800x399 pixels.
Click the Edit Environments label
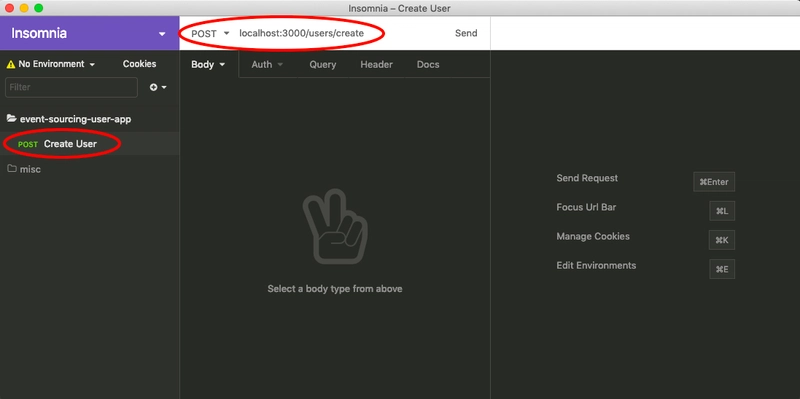point(596,266)
